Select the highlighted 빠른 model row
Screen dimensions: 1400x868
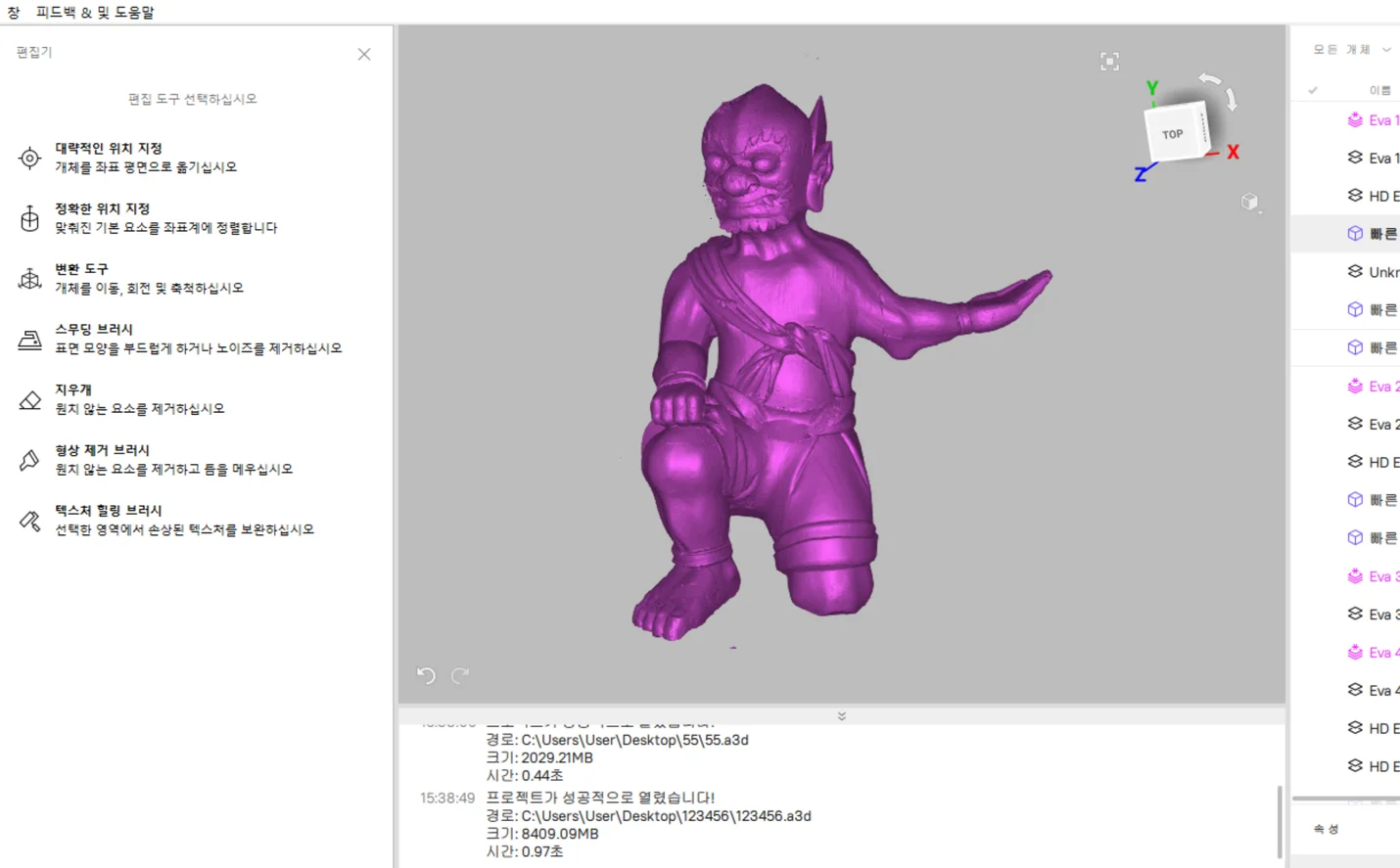click(x=1345, y=234)
